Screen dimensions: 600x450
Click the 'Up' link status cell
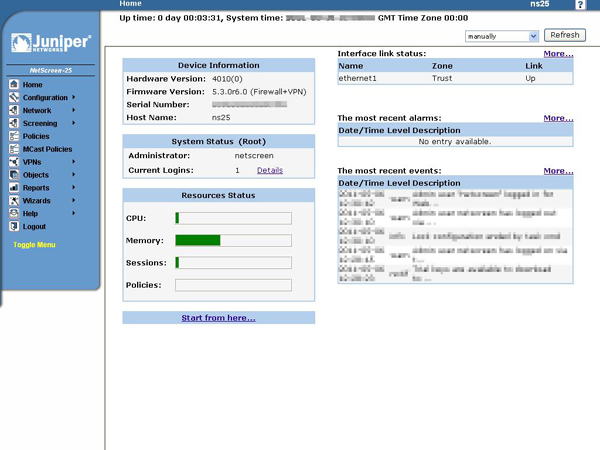tap(530, 78)
